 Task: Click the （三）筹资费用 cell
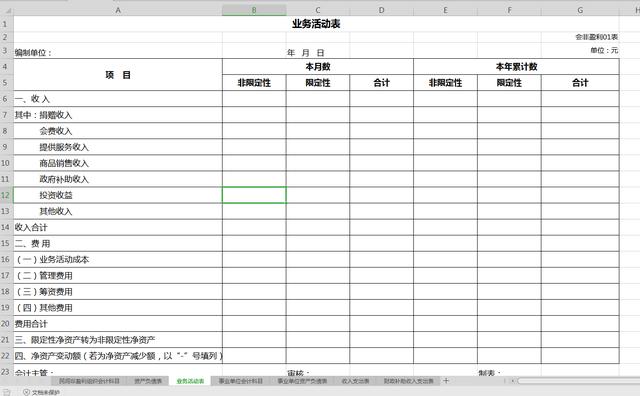(x=118, y=291)
